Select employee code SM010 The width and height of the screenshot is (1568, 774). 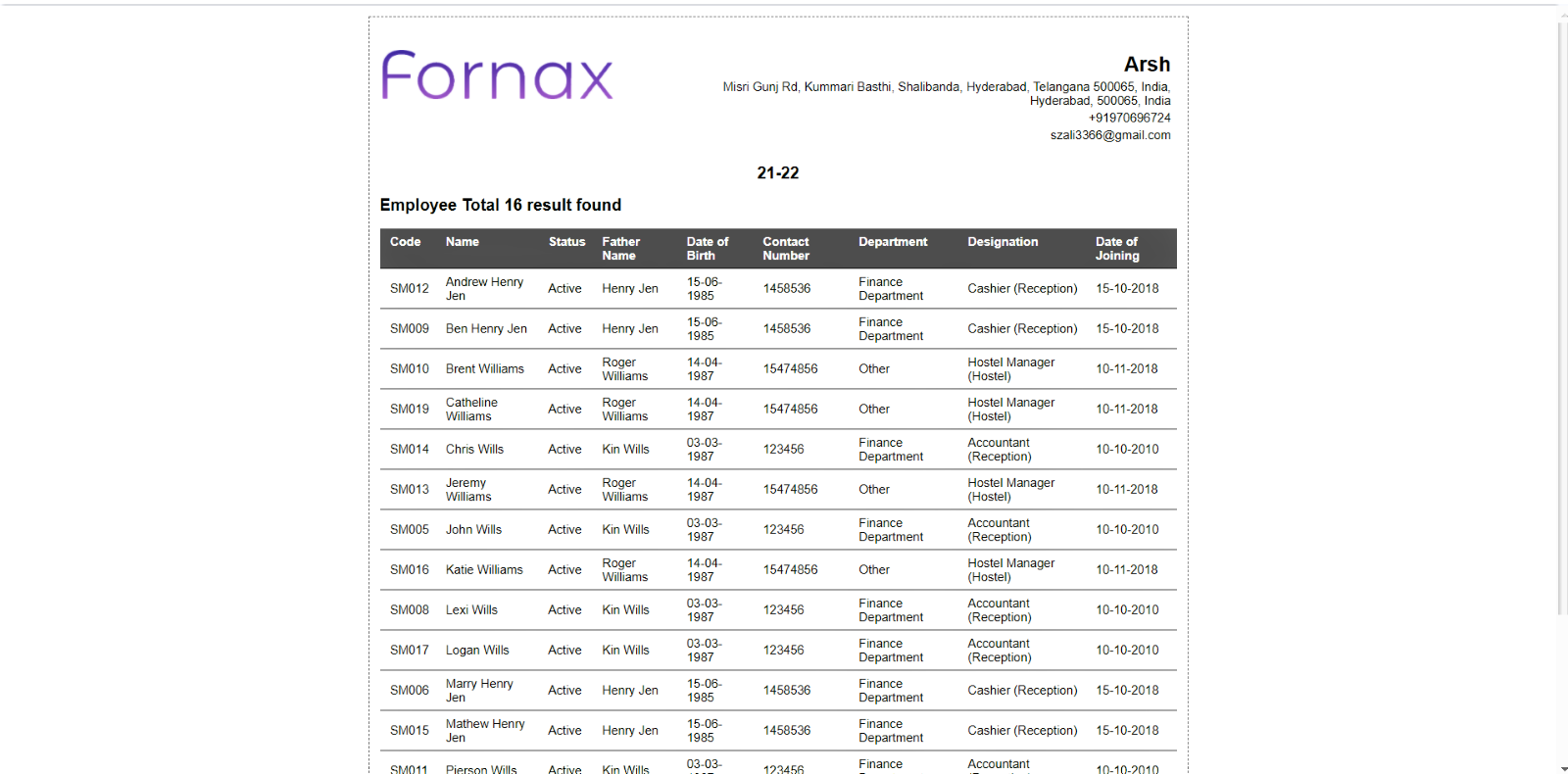tap(410, 369)
